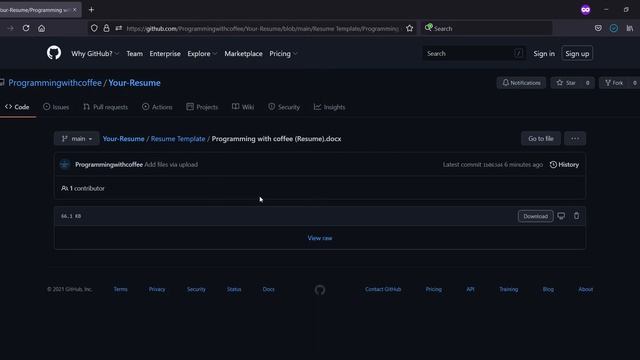Open the Privacy footer link
This screenshot has width=640, height=360.
click(157, 289)
